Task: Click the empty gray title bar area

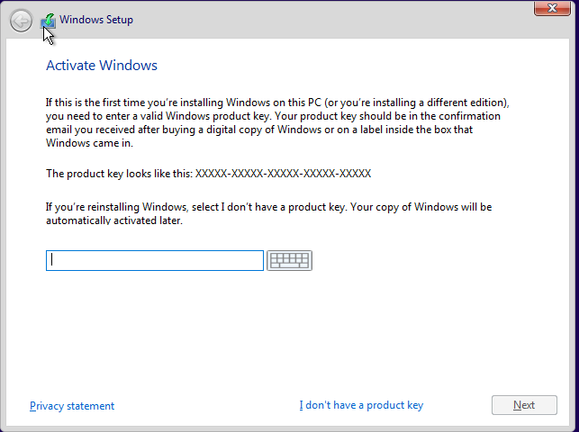Action: [332, 21]
